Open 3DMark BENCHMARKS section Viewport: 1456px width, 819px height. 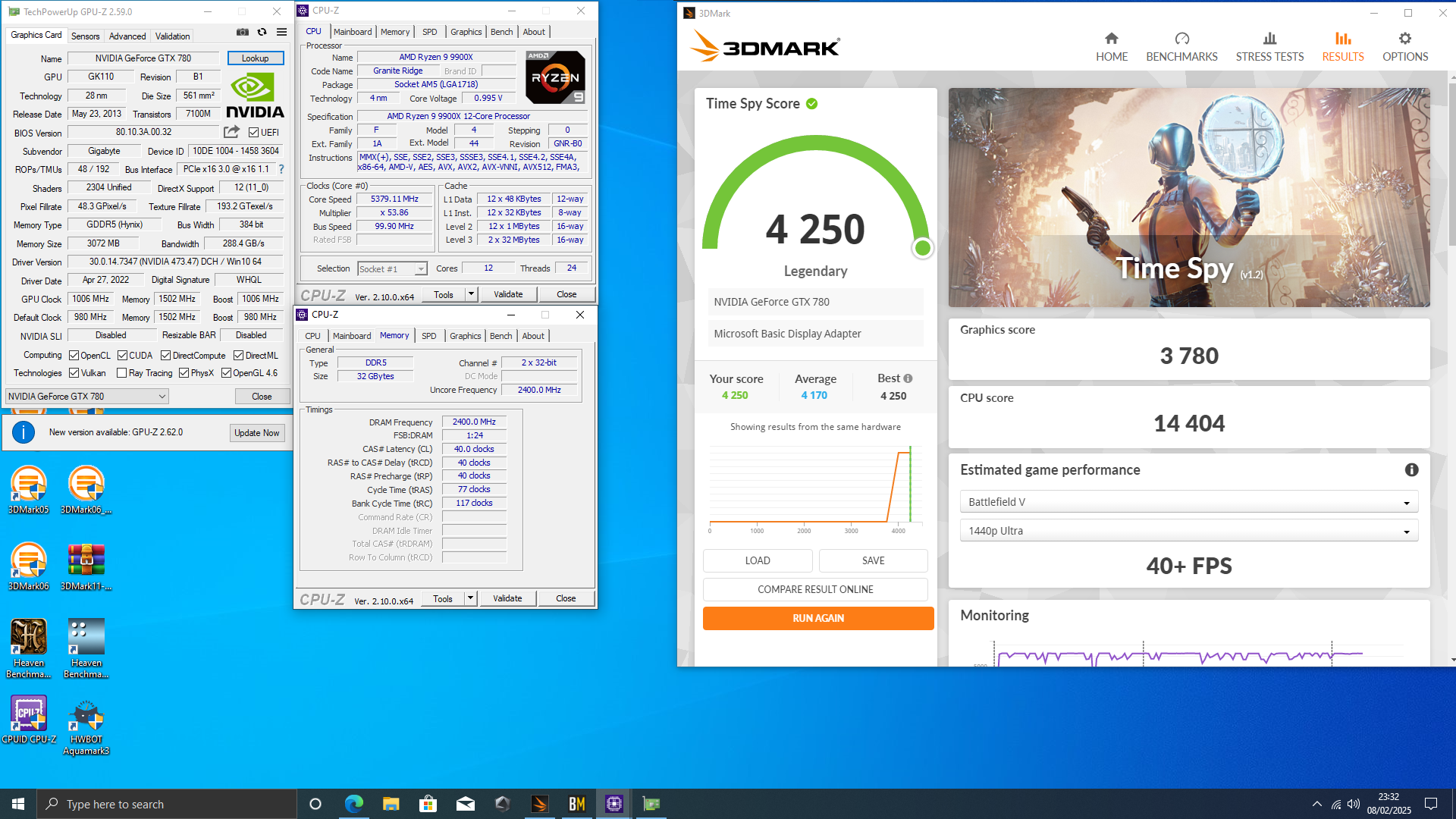[x=1181, y=47]
